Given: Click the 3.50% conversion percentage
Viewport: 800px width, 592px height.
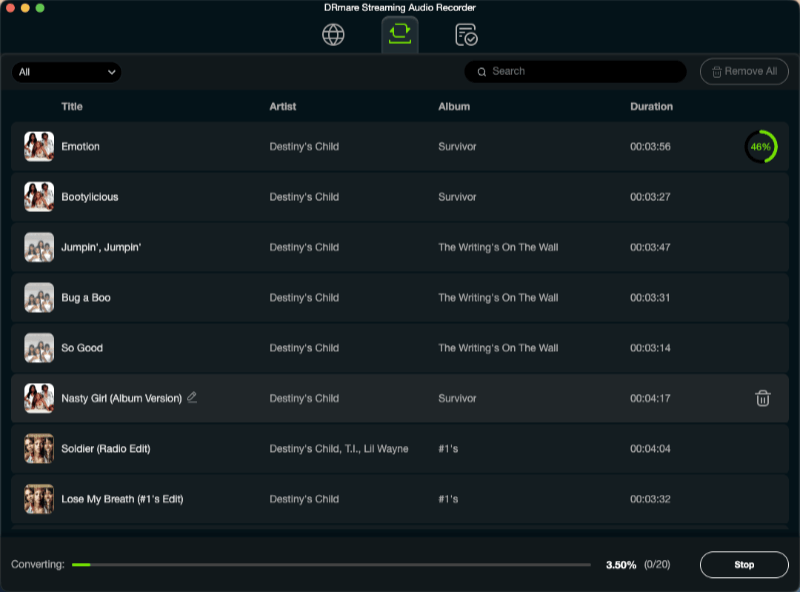Looking at the screenshot, I should [x=621, y=565].
